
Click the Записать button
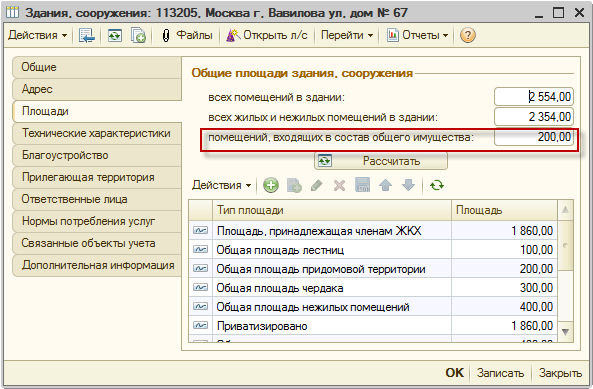coord(500,373)
